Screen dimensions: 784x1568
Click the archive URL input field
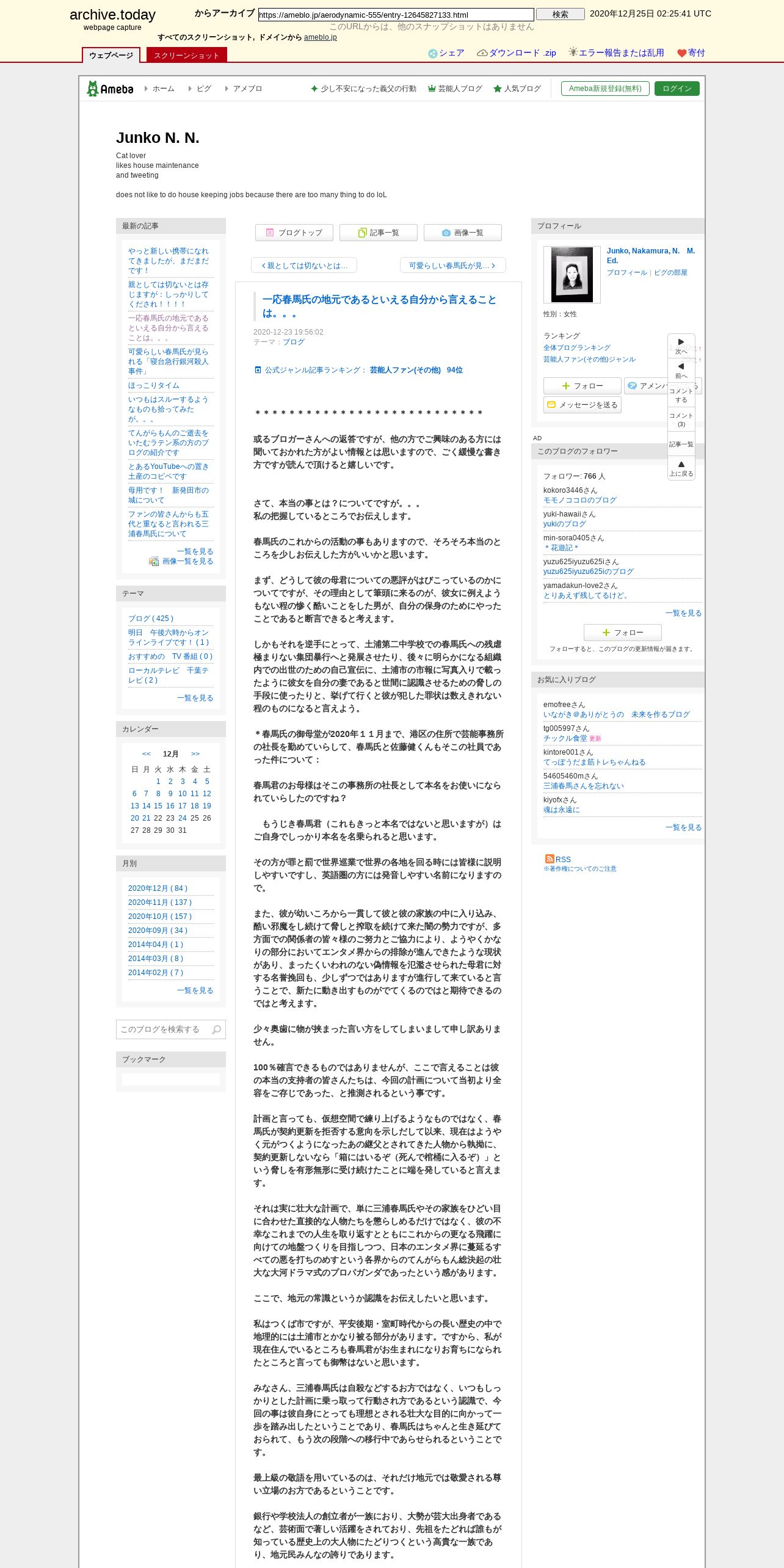[396, 15]
